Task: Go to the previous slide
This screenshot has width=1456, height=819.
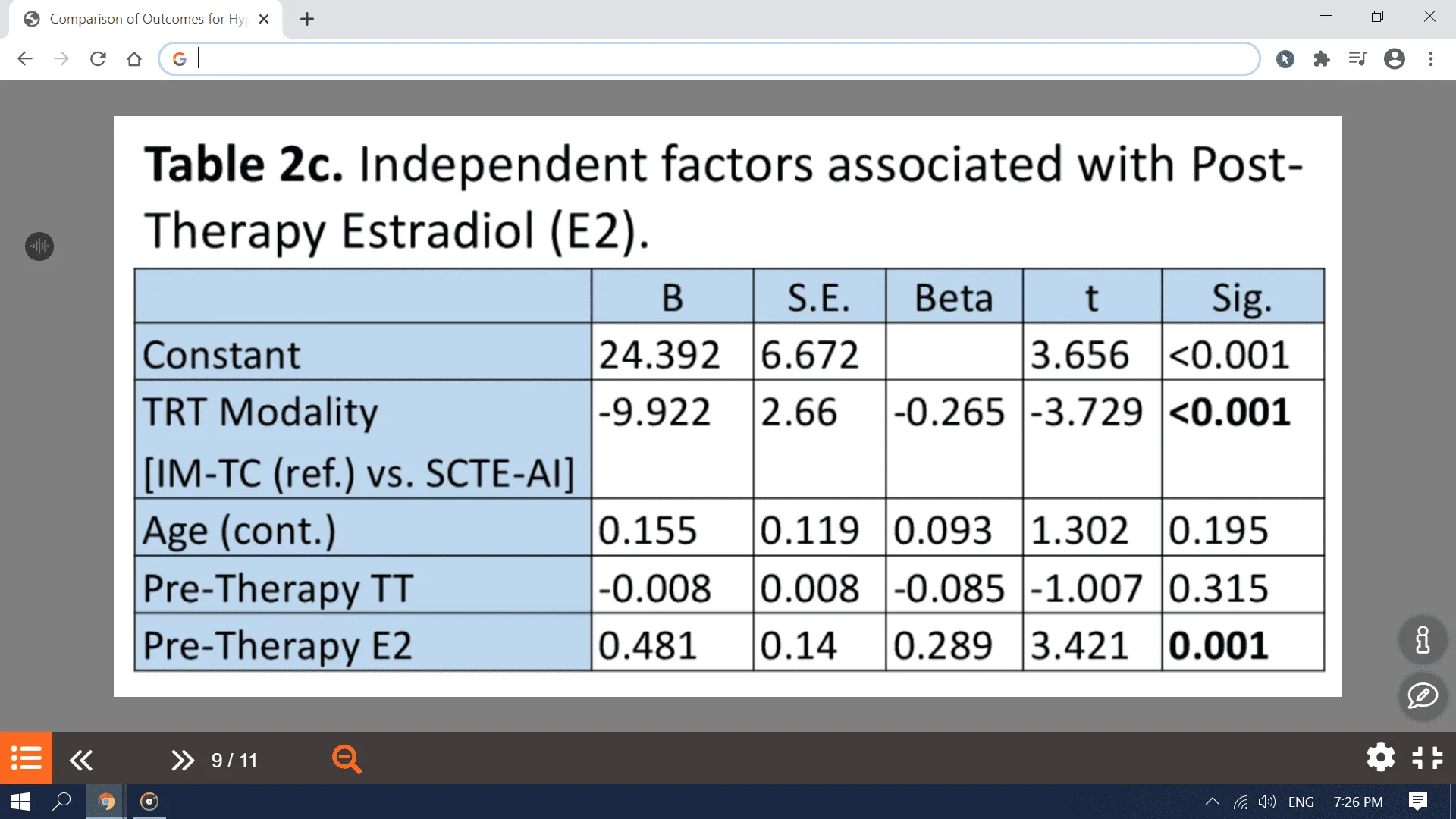Action: pos(81,760)
